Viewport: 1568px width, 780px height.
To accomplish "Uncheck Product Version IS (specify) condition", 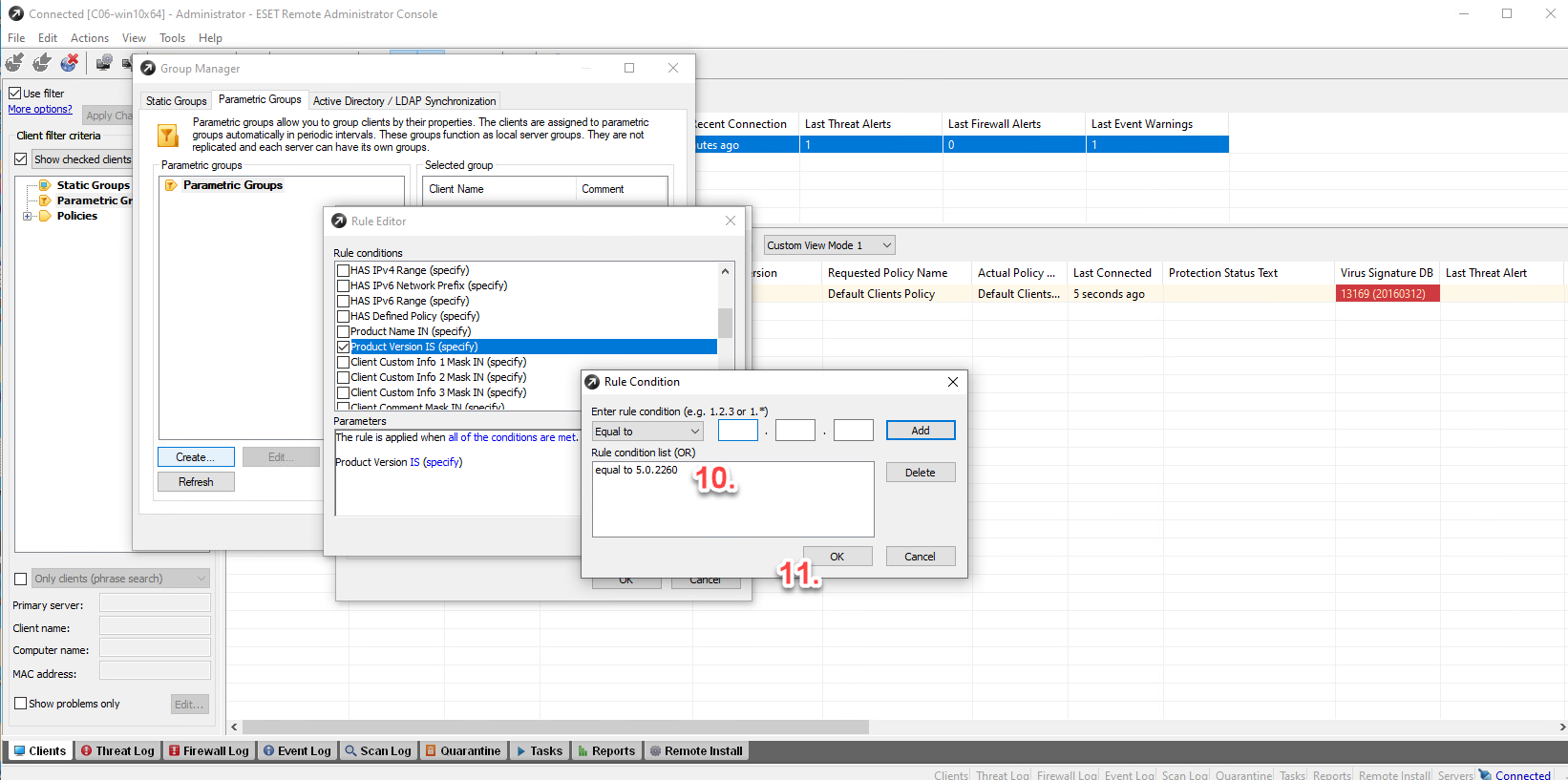I will pyautogui.click(x=343, y=347).
